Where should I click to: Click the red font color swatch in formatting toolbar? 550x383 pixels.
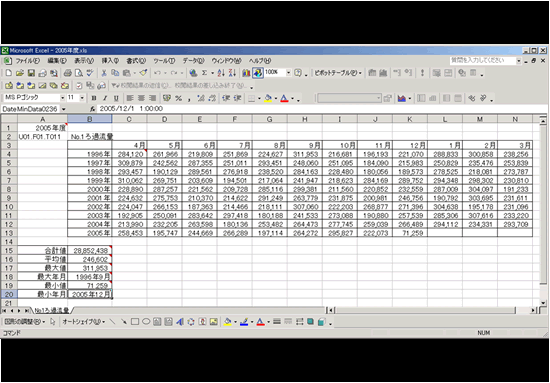point(284,99)
